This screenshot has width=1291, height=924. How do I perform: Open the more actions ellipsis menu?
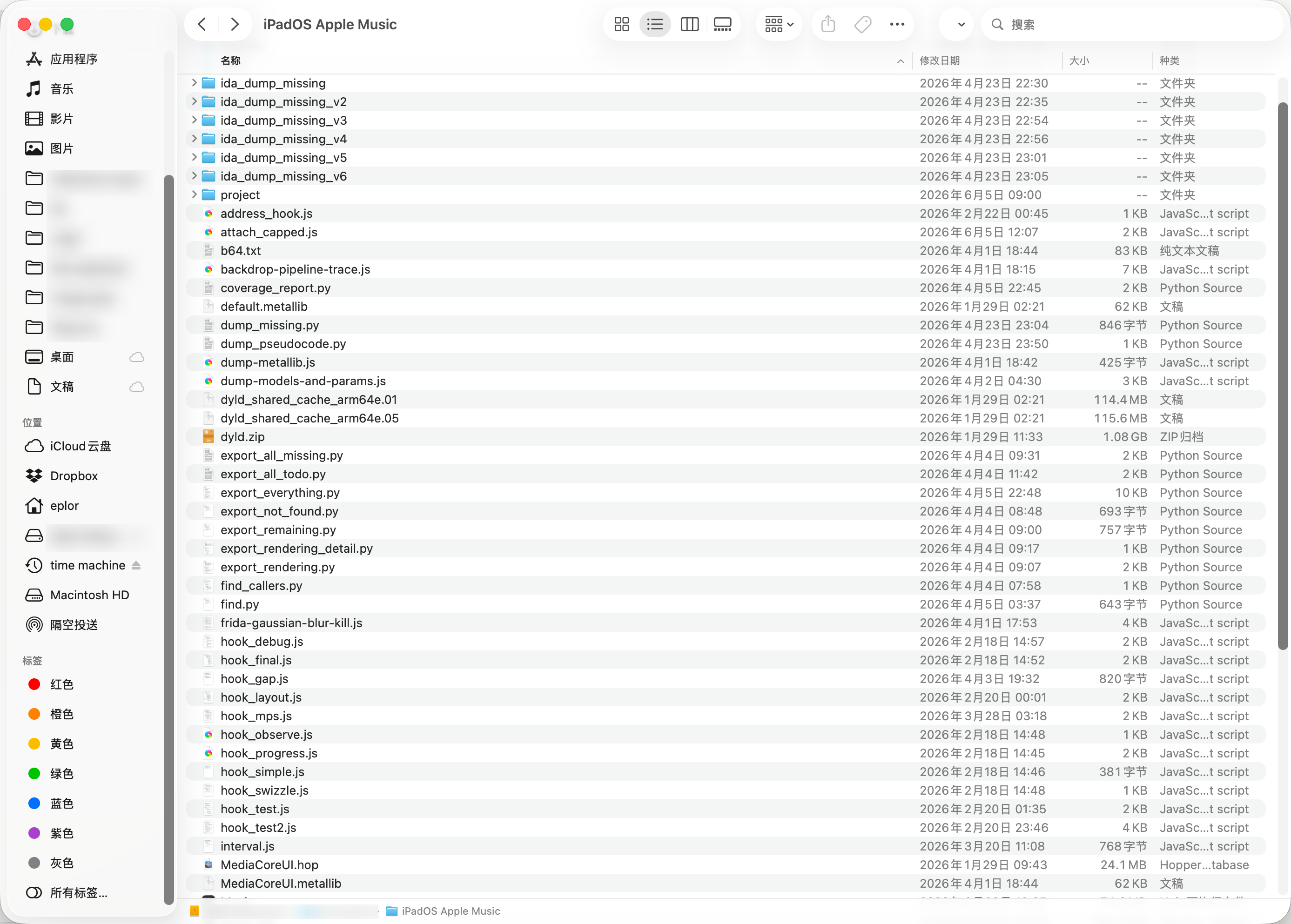click(897, 25)
